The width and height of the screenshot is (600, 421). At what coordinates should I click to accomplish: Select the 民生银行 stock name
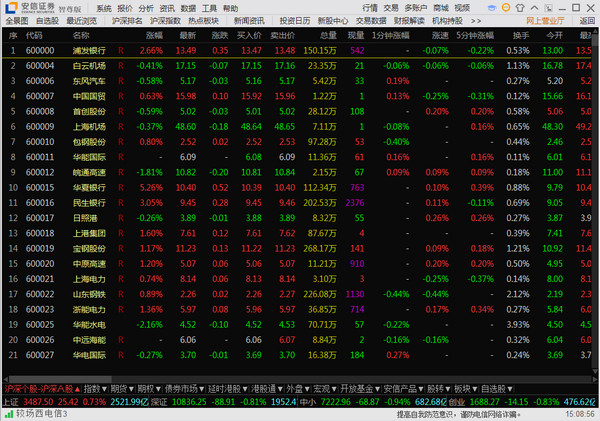pyautogui.click(x=89, y=203)
